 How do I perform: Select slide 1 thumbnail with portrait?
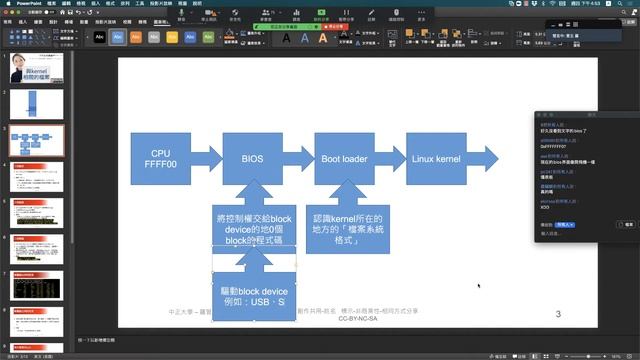tap(37, 68)
